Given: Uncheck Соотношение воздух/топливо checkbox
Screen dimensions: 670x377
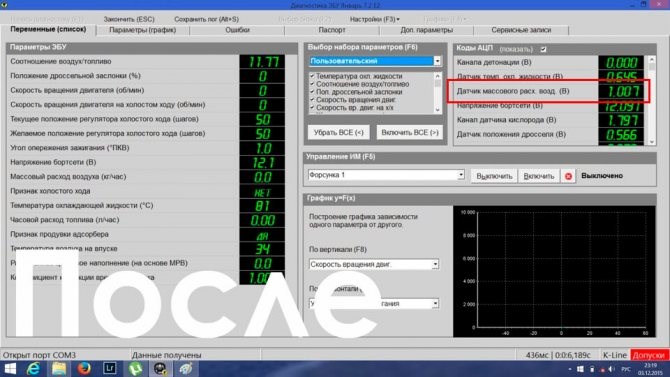Looking at the screenshot, I should point(312,84).
